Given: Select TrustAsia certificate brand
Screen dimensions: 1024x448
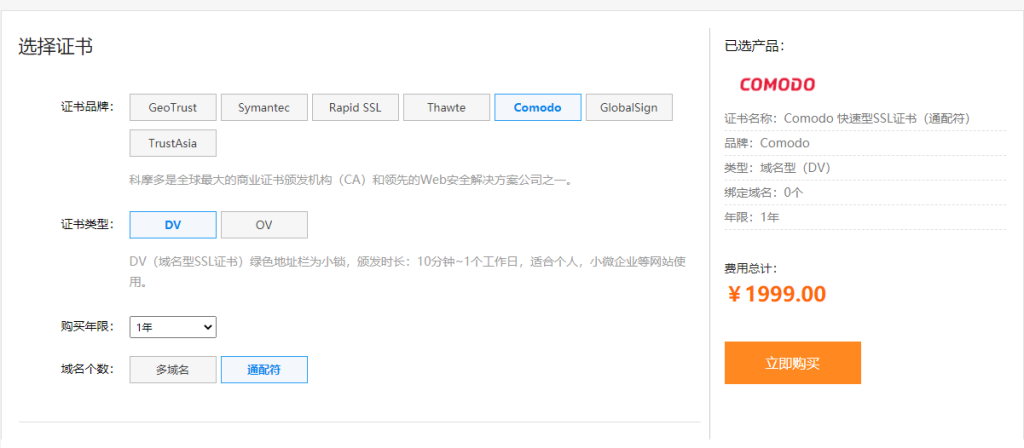Looking at the screenshot, I should tap(173, 144).
